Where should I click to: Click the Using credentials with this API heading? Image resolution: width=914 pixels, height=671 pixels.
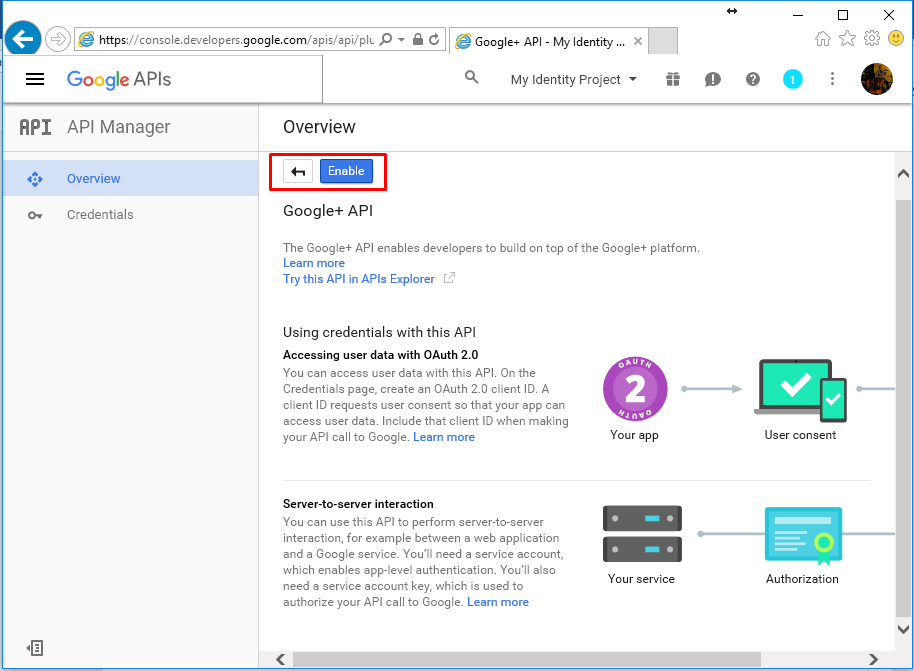[x=379, y=332]
